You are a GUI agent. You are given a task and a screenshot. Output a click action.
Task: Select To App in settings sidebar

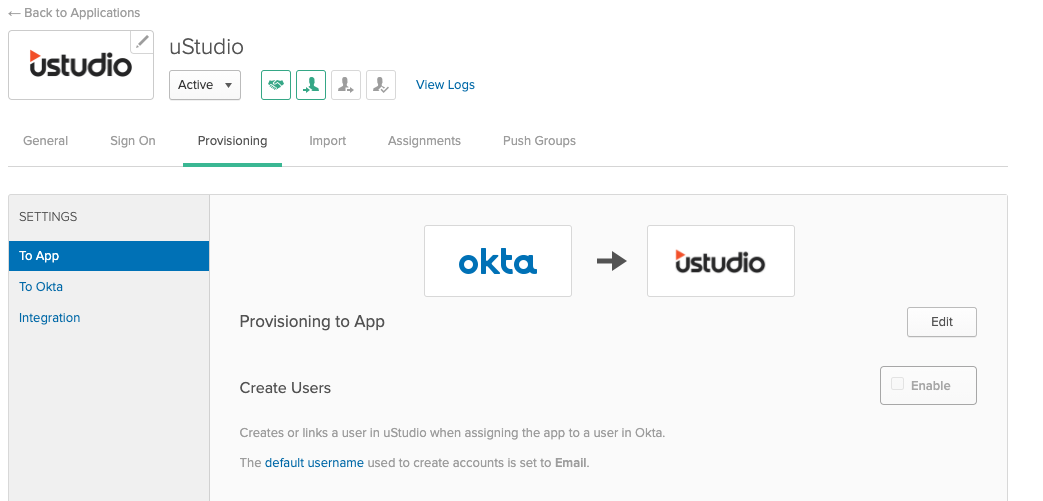point(109,256)
